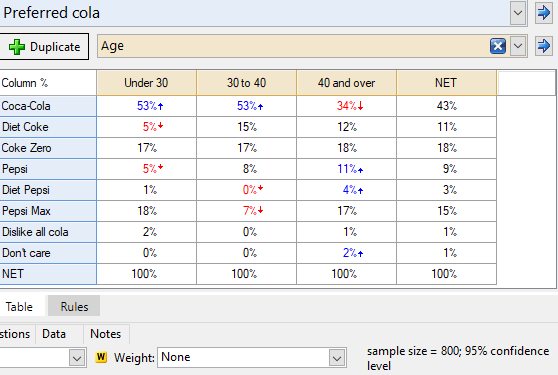Select the Coke Zero row label

click(x=48, y=148)
